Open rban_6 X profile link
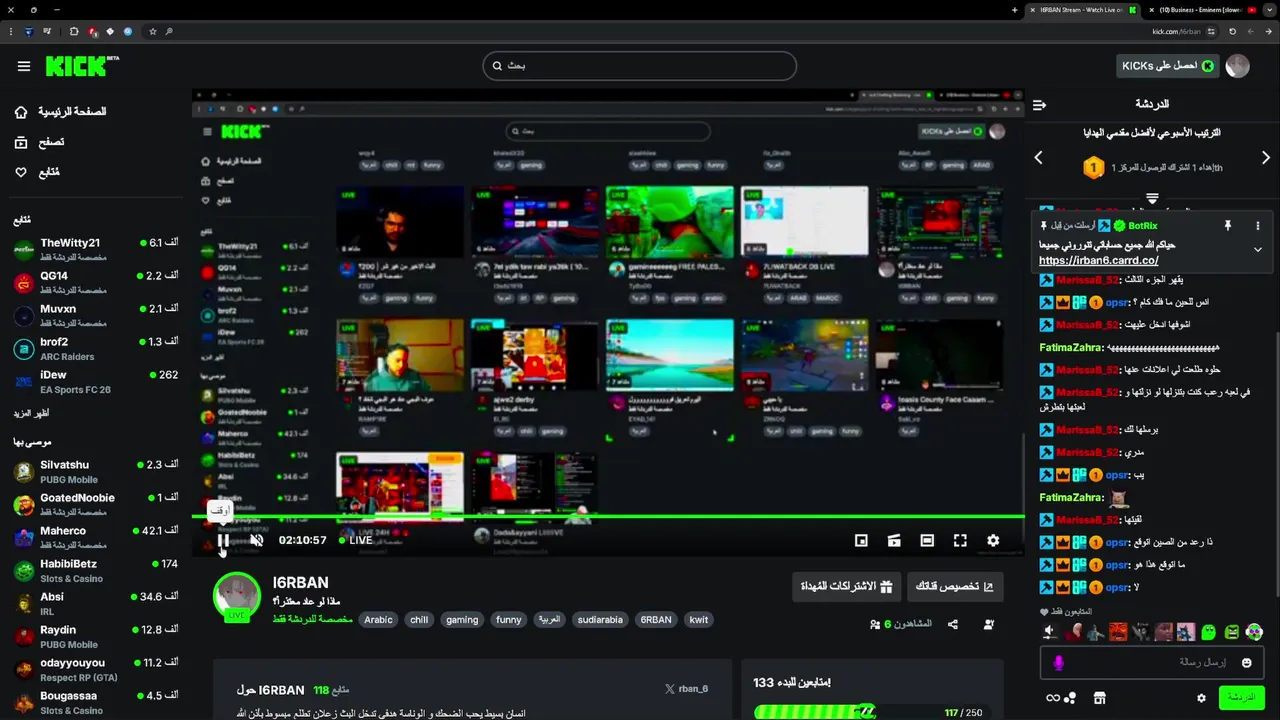 [687, 689]
